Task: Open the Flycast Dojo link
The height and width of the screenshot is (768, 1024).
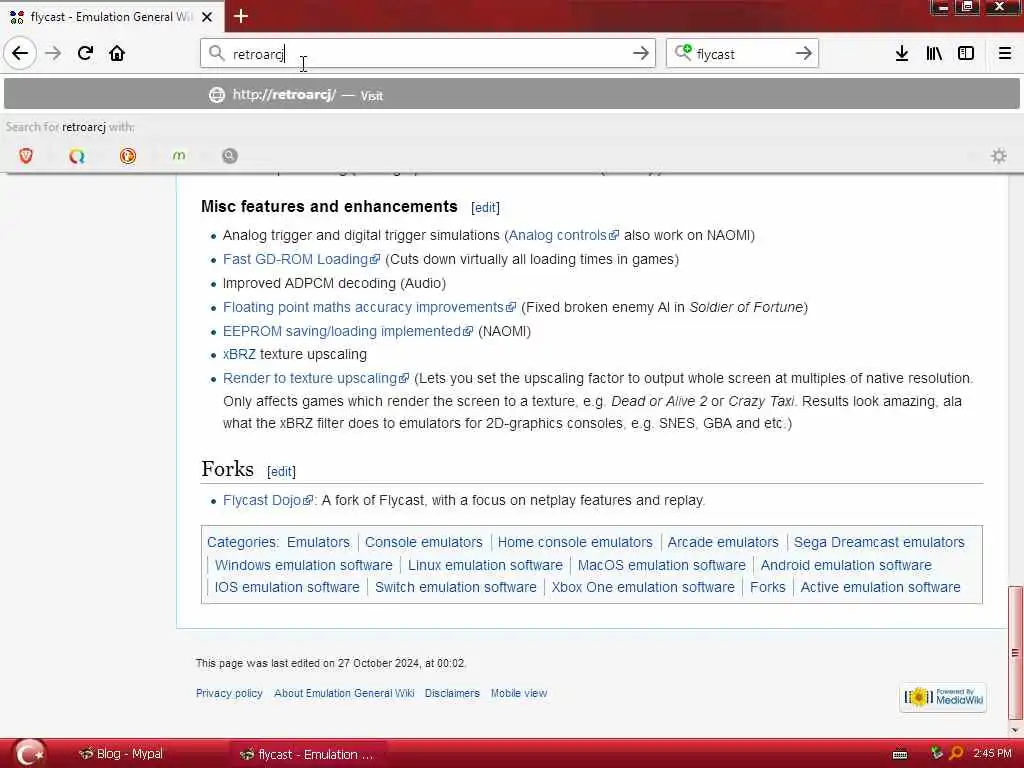Action: [267, 500]
